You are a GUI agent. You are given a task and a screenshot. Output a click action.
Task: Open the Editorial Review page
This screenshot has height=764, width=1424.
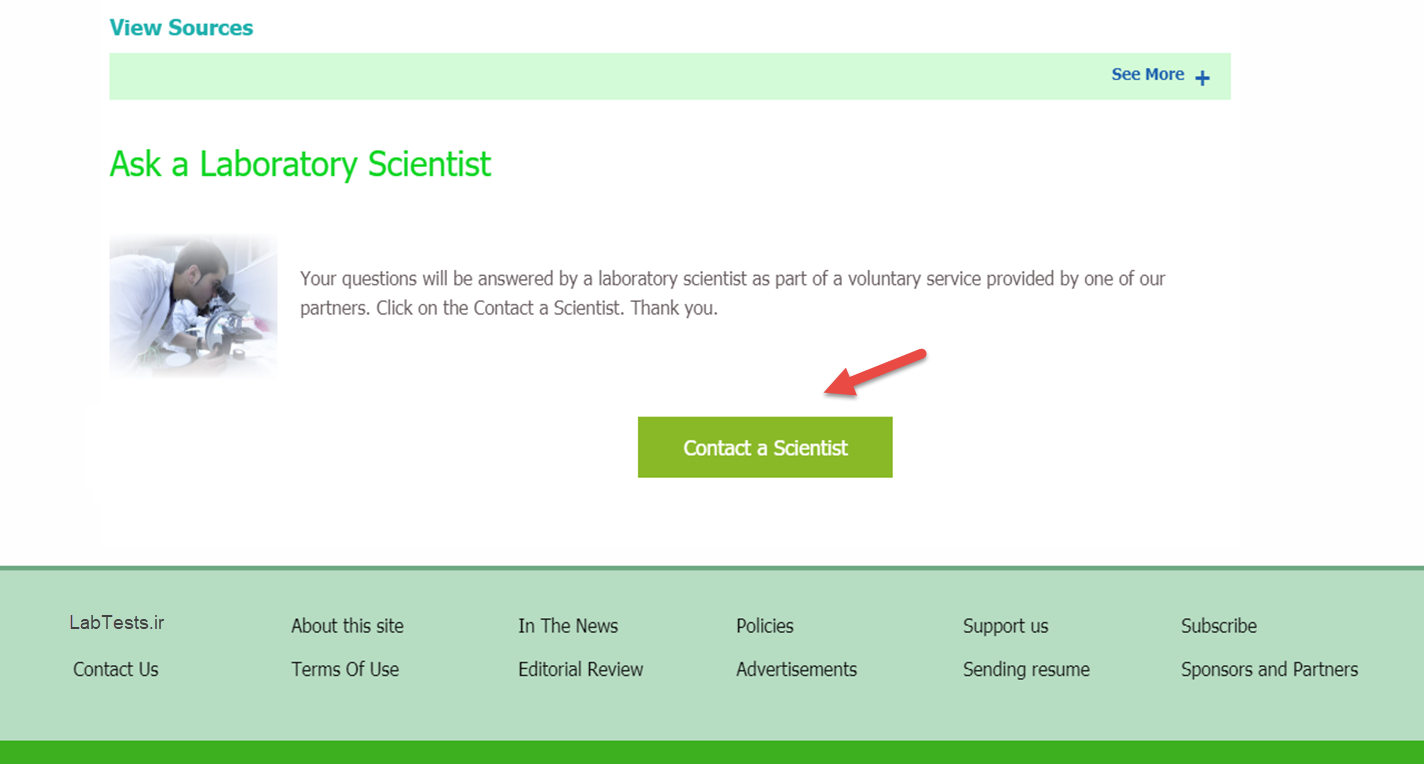tap(580, 669)
